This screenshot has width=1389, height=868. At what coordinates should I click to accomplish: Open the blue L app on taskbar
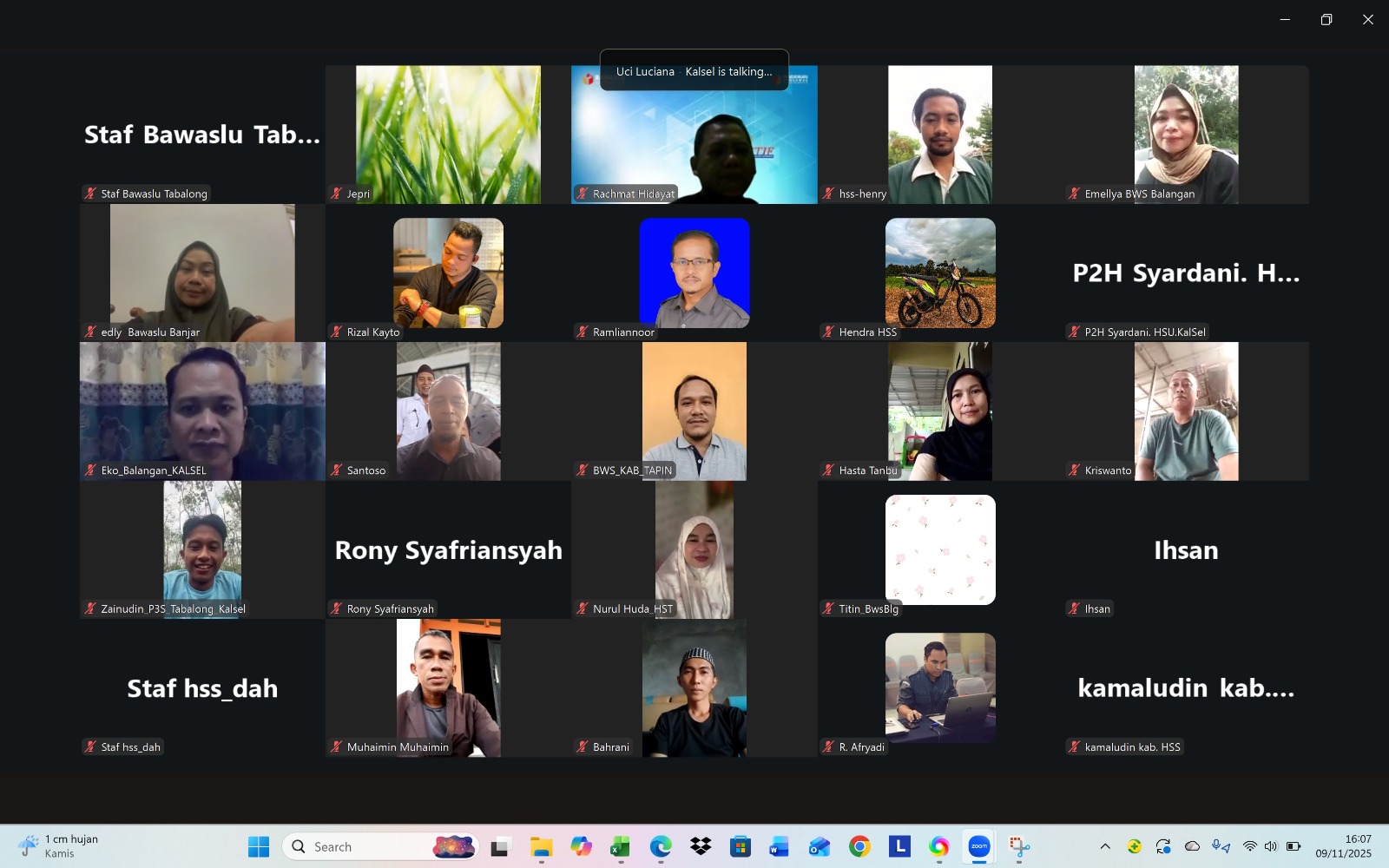899,846
